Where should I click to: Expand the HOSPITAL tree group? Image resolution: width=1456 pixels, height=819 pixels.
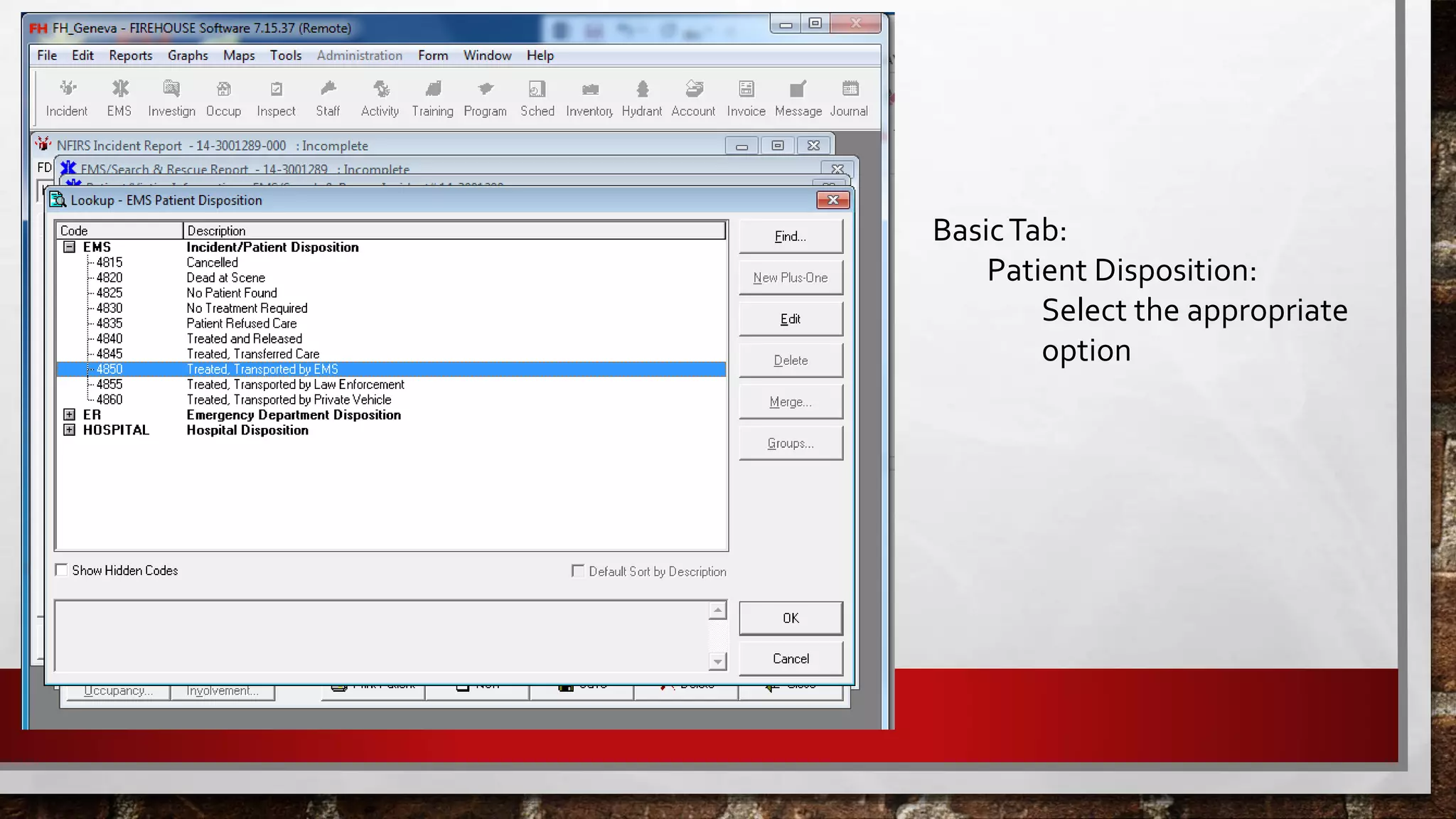click(69, 429)
